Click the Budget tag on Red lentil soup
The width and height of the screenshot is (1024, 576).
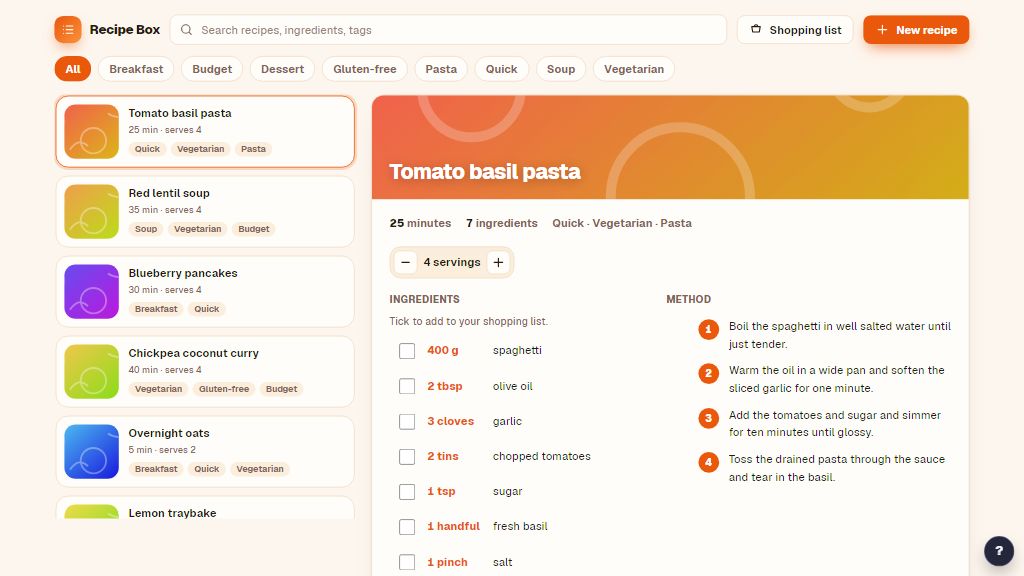[253, 229]
